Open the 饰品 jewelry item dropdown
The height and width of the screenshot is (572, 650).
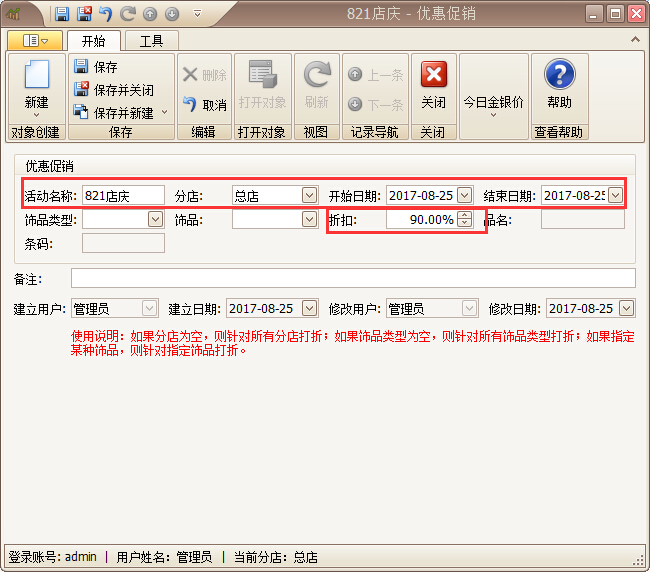(309, 219)
